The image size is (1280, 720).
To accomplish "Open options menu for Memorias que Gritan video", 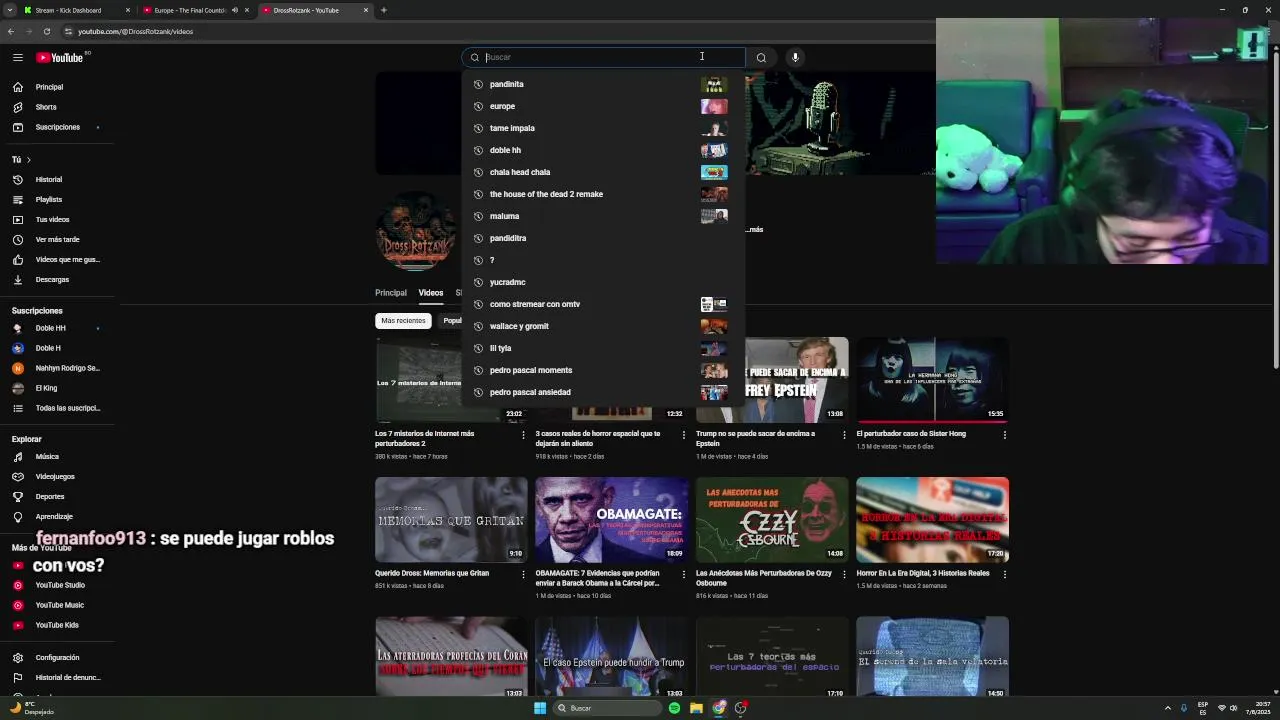I will click(523, 575).
